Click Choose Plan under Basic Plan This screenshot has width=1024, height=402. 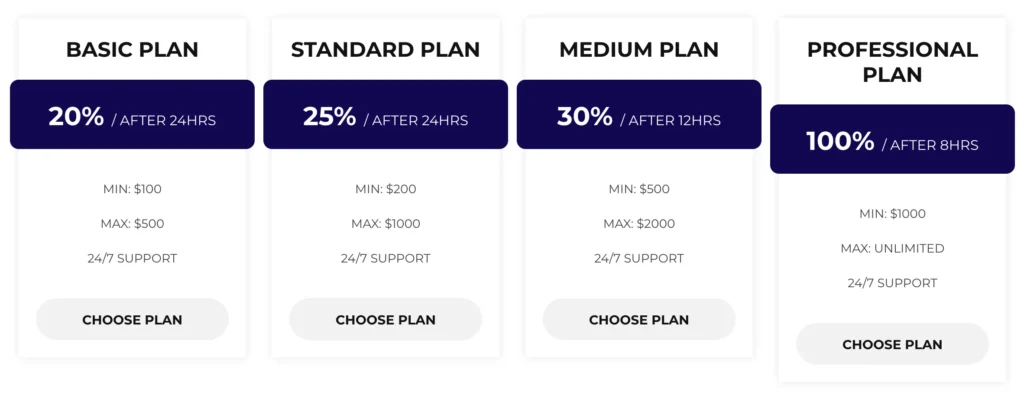pos(132,320)
